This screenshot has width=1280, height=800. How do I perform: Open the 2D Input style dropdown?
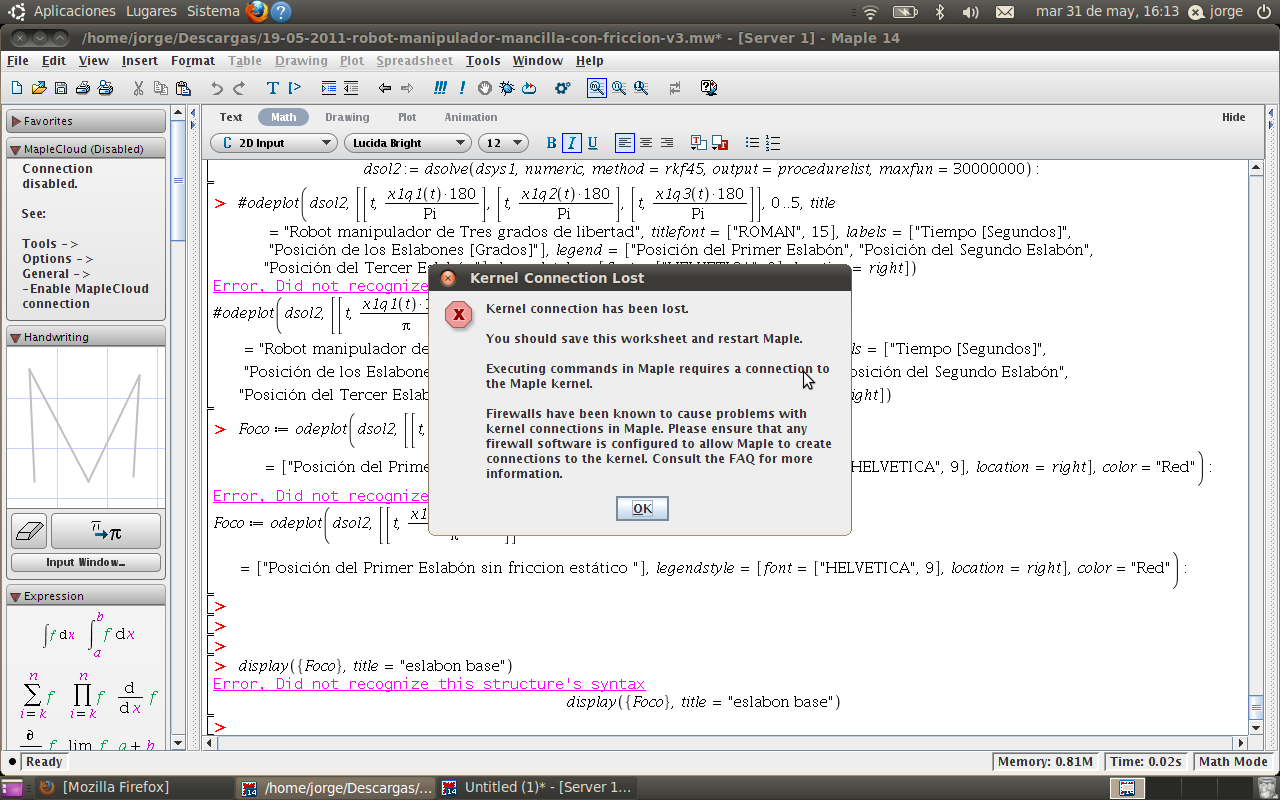click(x=274, y=143)
